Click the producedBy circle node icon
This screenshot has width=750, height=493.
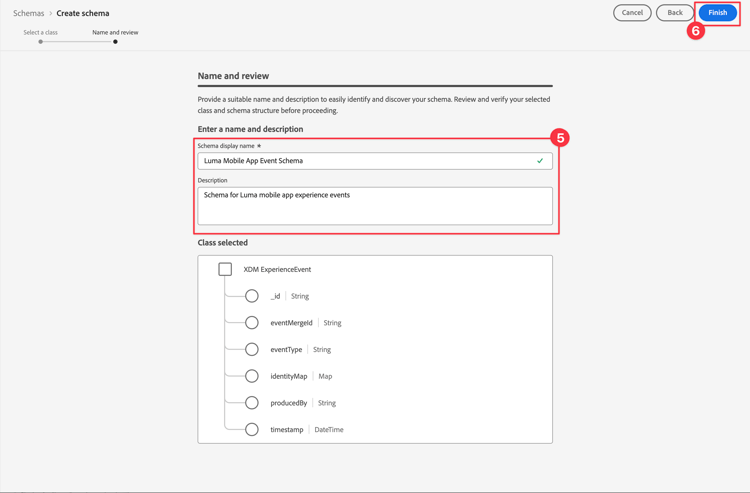tap(252, 403)
